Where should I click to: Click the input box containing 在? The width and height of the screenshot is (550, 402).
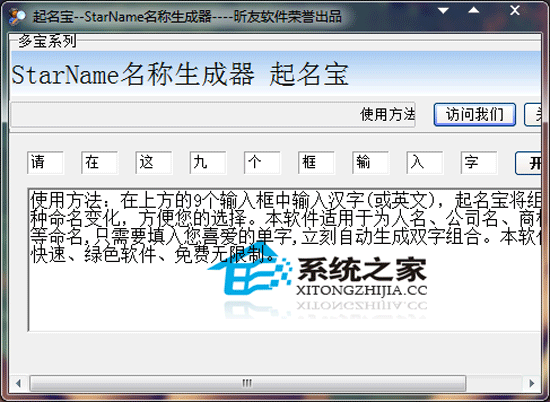coord(99,162)
